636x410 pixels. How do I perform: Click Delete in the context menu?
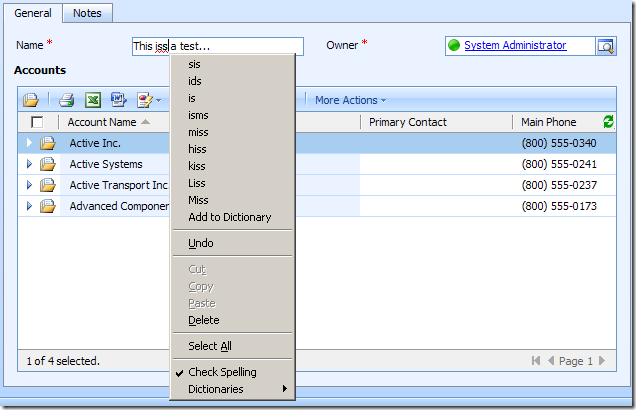click(233, 320)
